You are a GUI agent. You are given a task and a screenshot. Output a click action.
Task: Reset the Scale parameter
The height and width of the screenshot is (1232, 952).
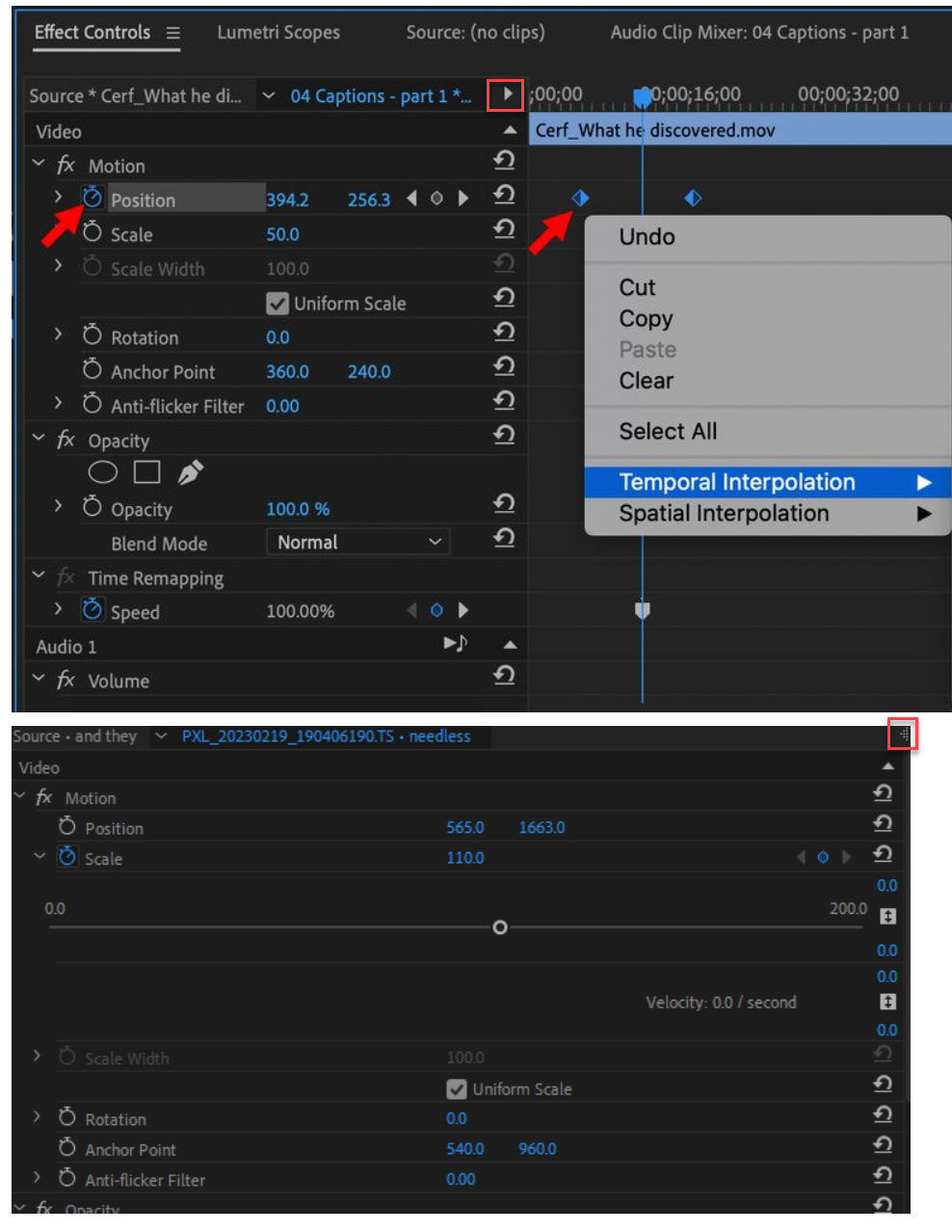(504, 229)
